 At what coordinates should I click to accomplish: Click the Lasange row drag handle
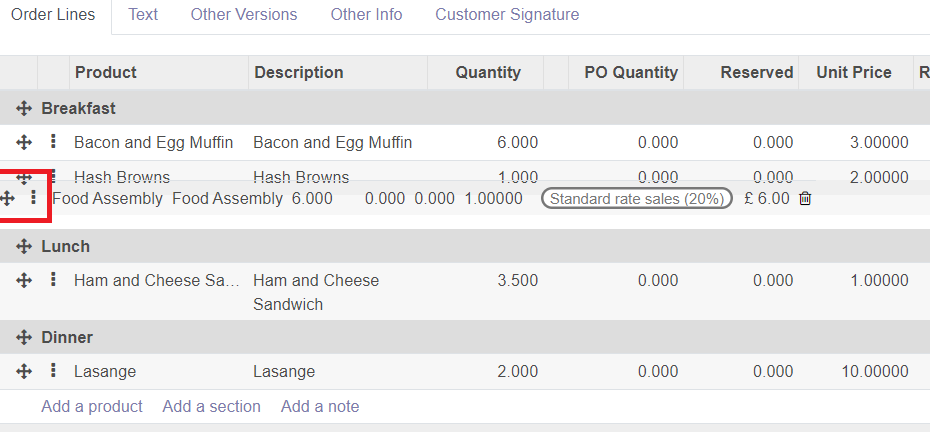click(x=24, y=371)
